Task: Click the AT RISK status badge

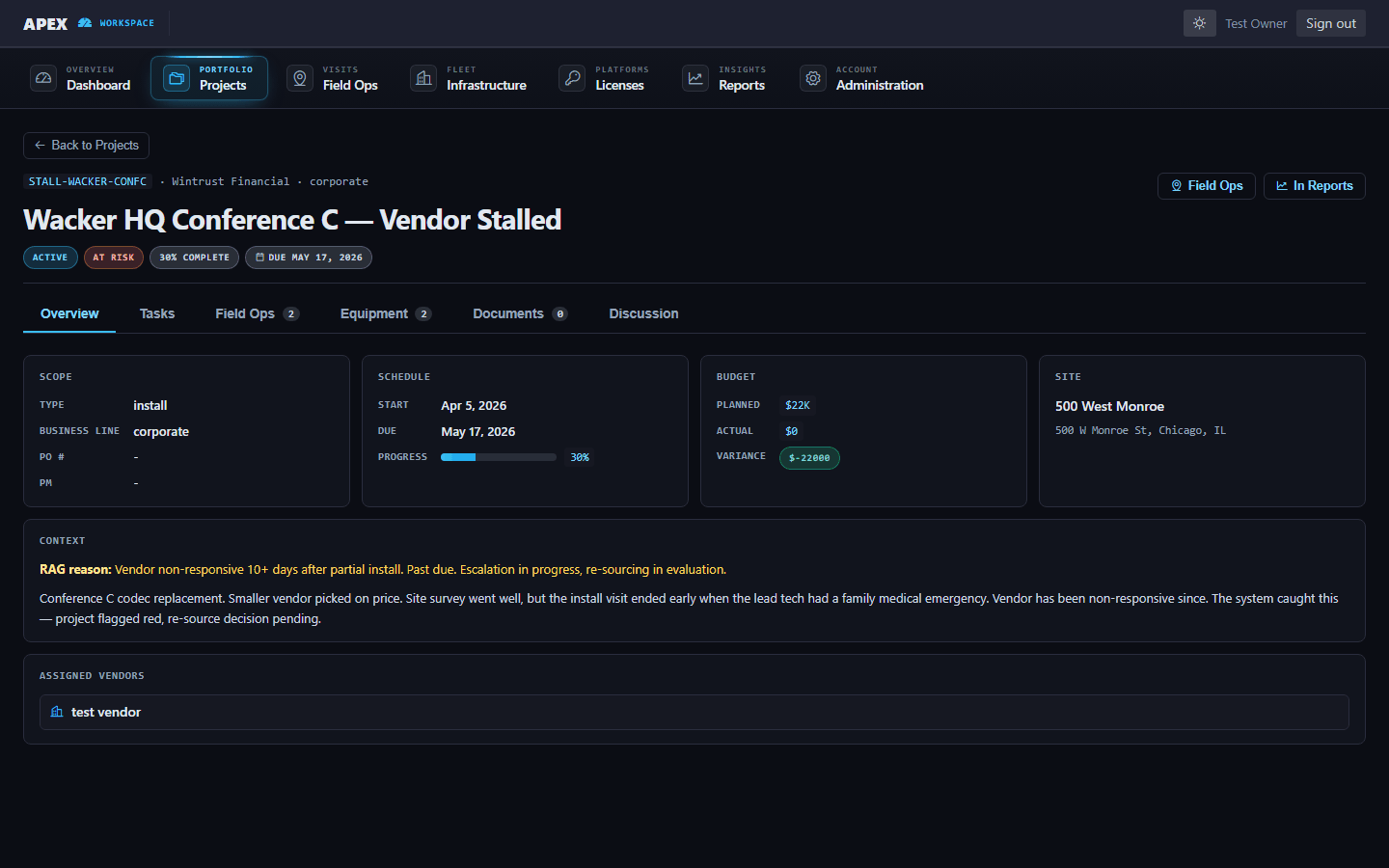Action: (114, 258)
